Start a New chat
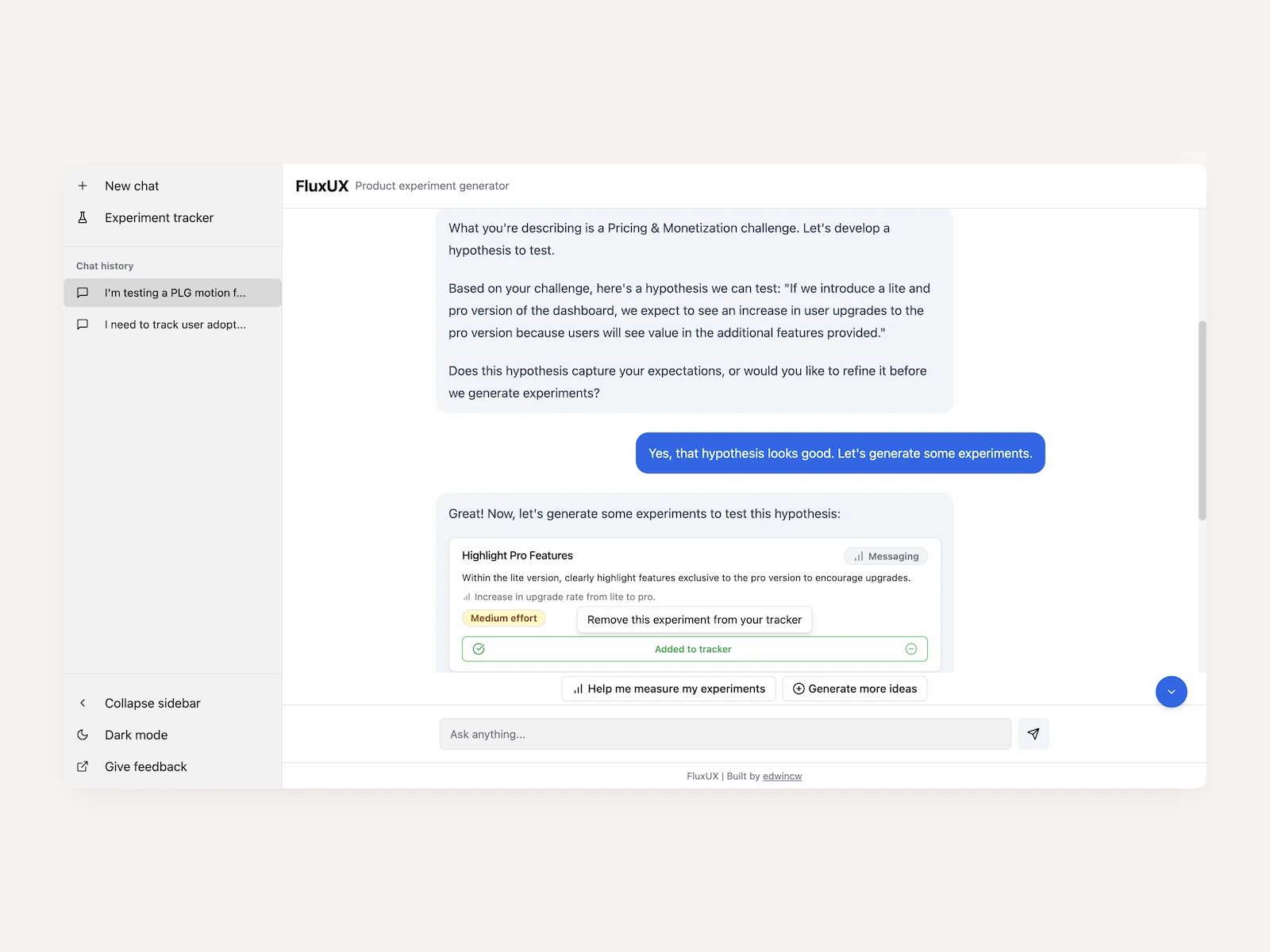This screenshot has width=1270, height=952. [132, 186]
